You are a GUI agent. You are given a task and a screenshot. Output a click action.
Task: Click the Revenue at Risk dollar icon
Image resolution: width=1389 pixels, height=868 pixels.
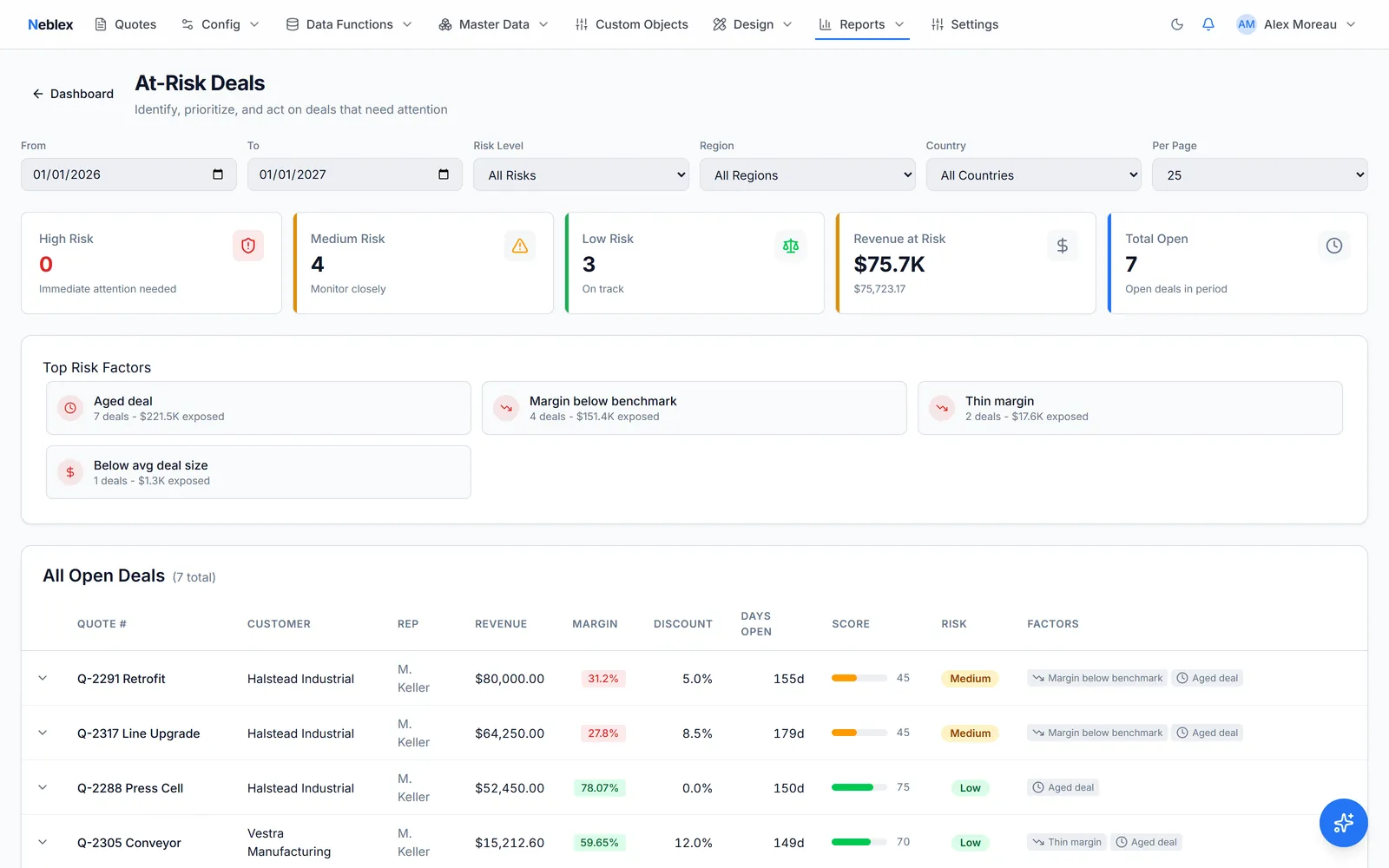point(1063,246)
